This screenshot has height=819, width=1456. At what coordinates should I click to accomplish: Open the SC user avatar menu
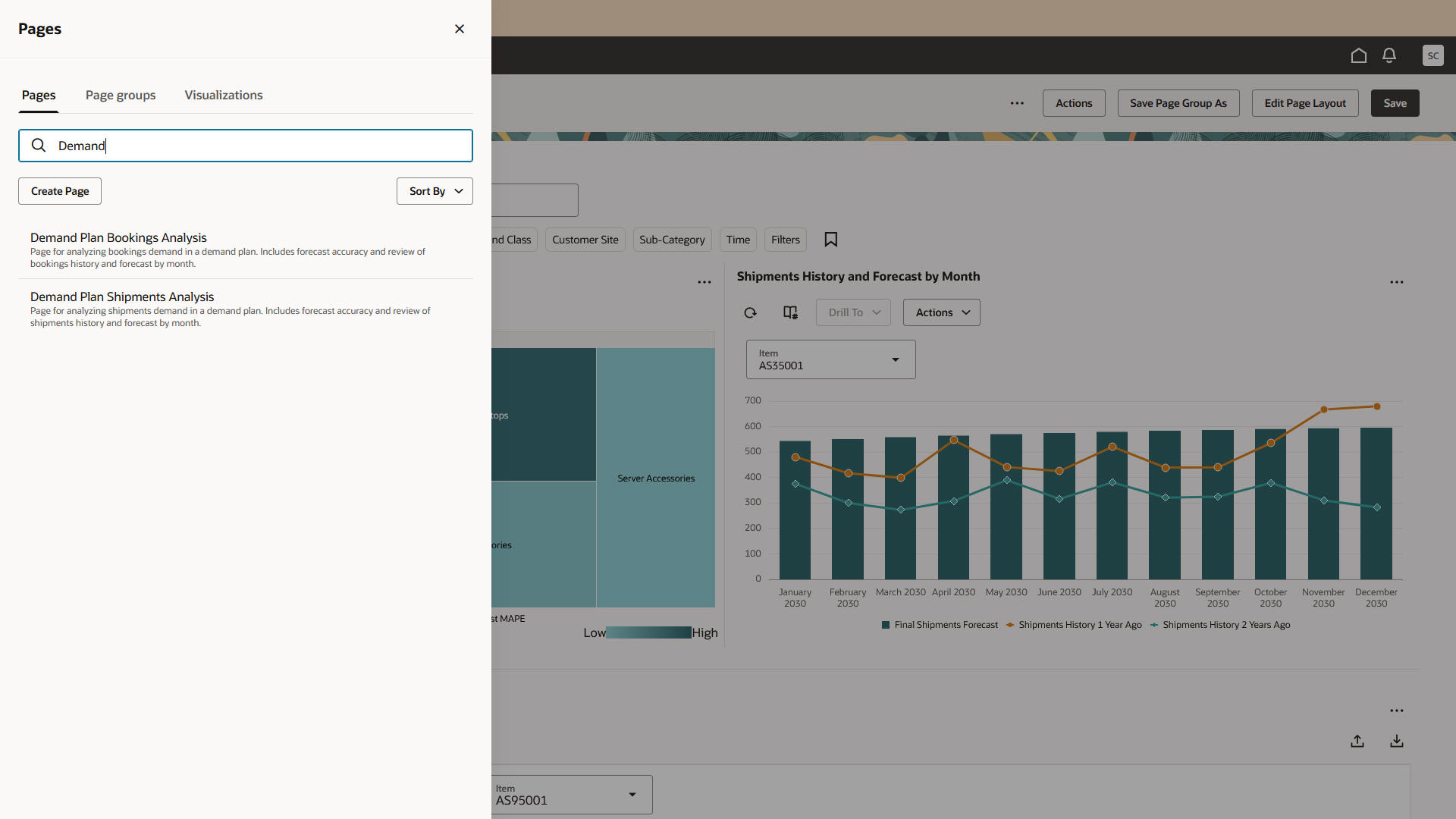[x=1432, y=55]
